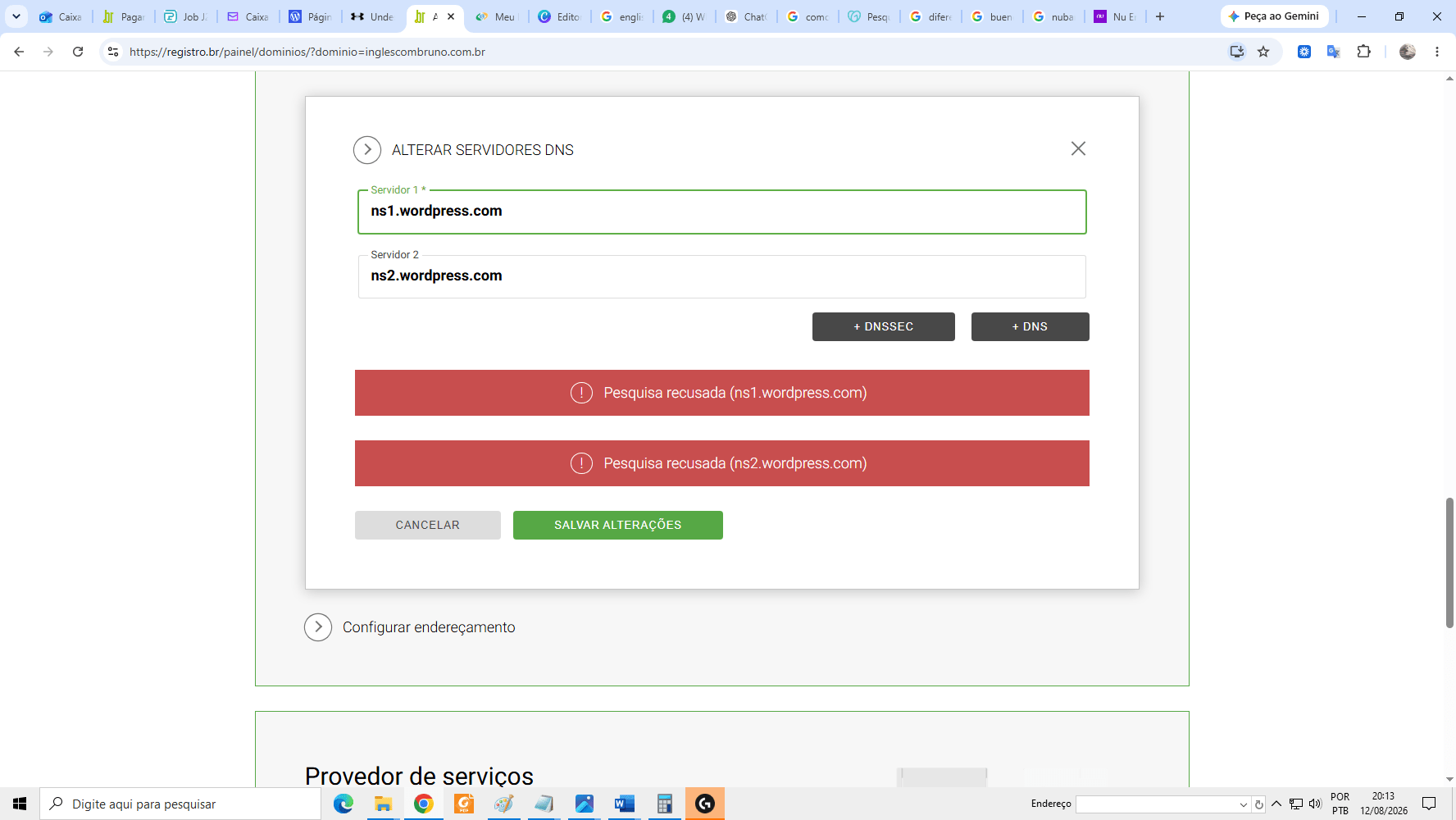
Task: Switch to the Editor tab
Action: point(560,16)
